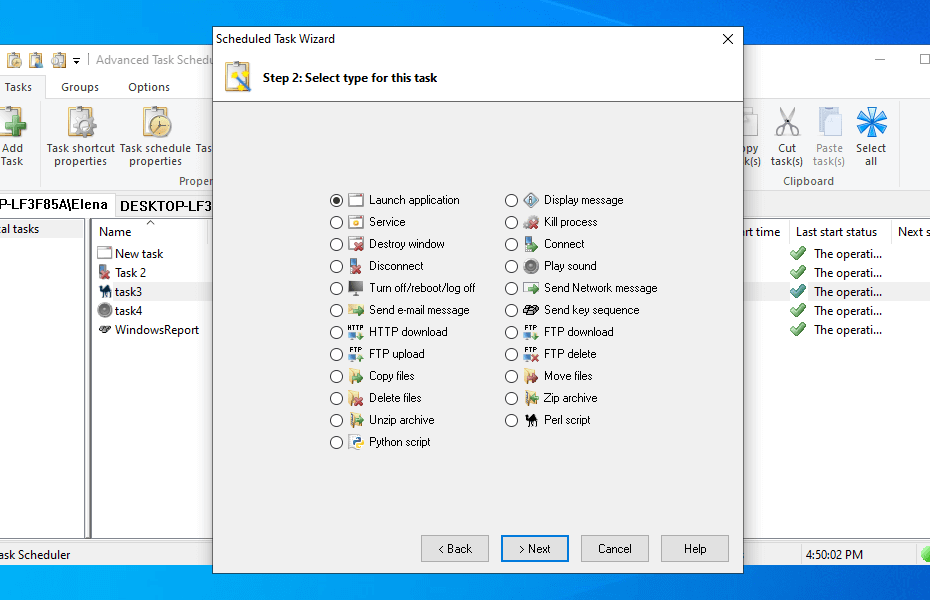Go back to previous wizard step
The image size is (930, 600).
click(x=455, y=548)
